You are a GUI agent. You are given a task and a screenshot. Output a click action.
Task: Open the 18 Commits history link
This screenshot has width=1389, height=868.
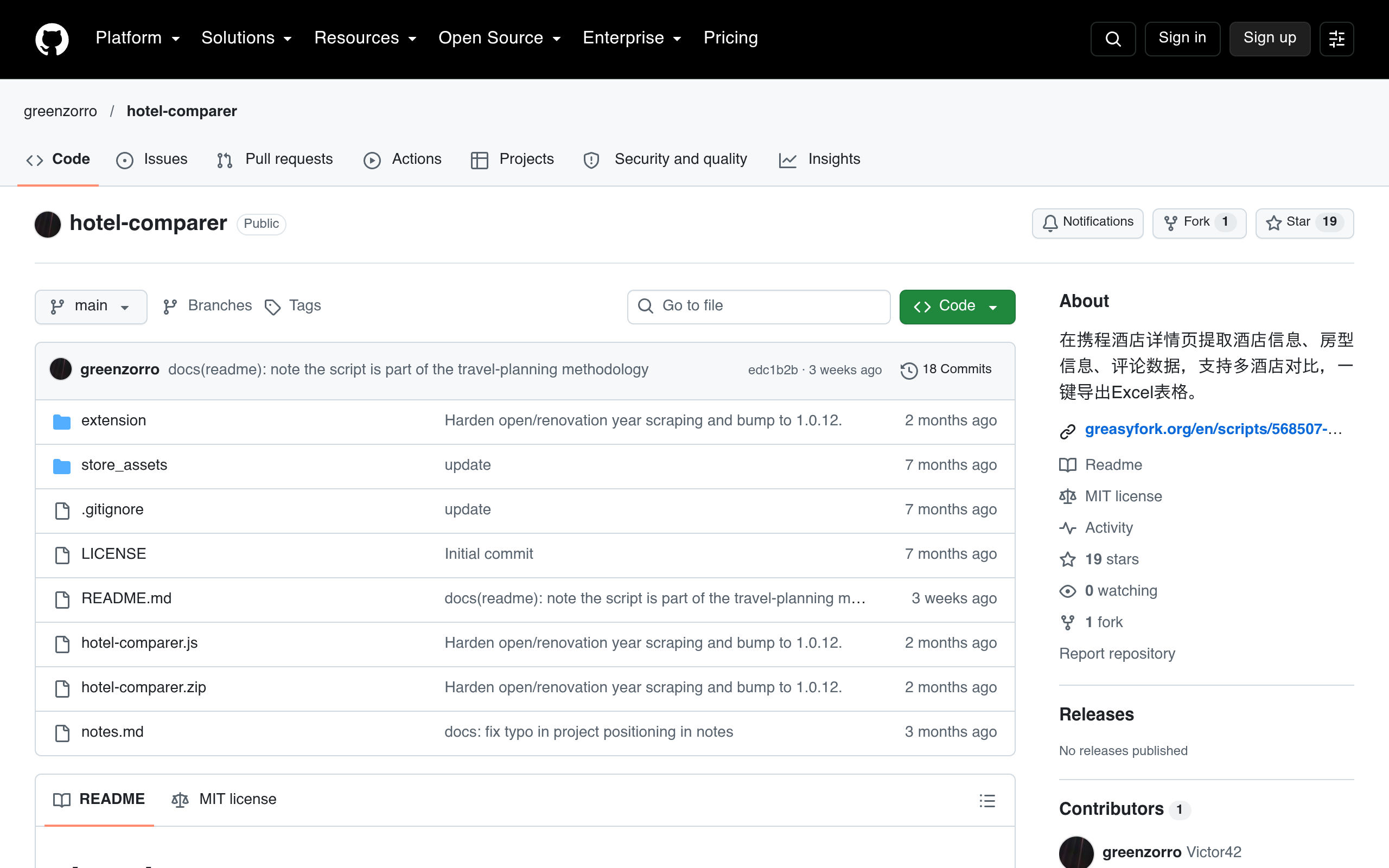(946, 369)
